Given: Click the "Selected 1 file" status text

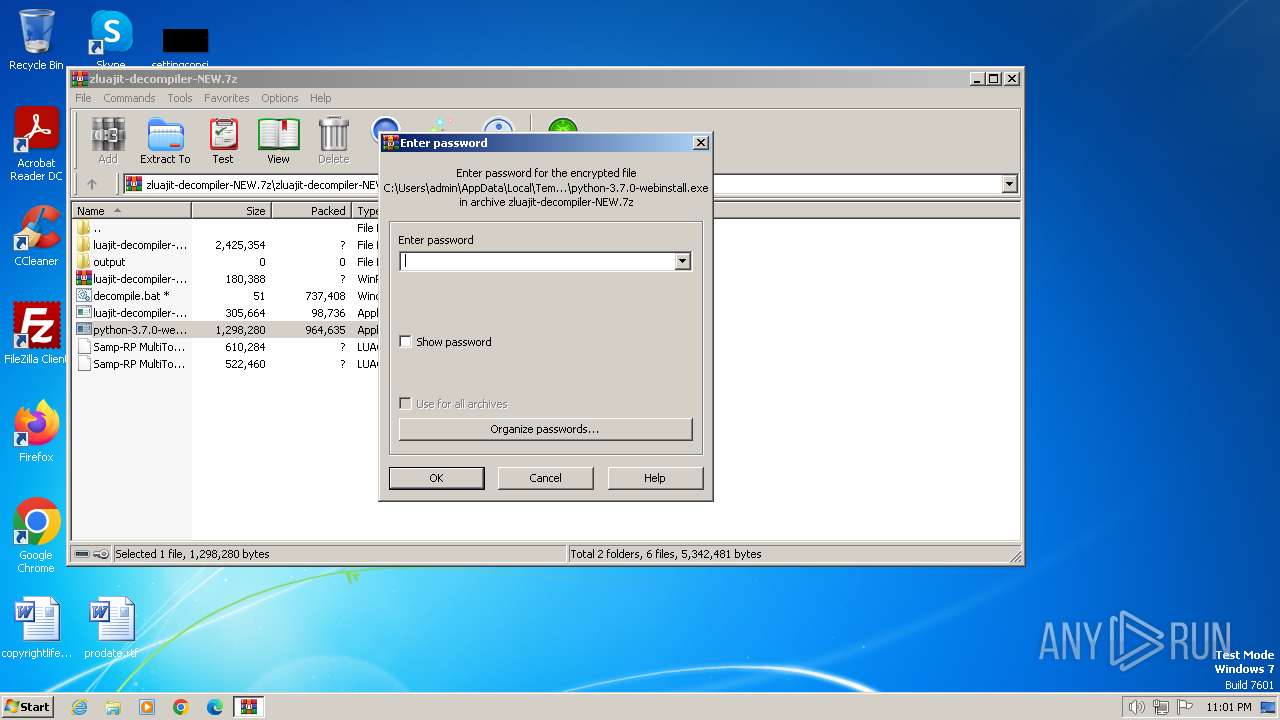Looking at the screenshot, I should click(192, 554).
